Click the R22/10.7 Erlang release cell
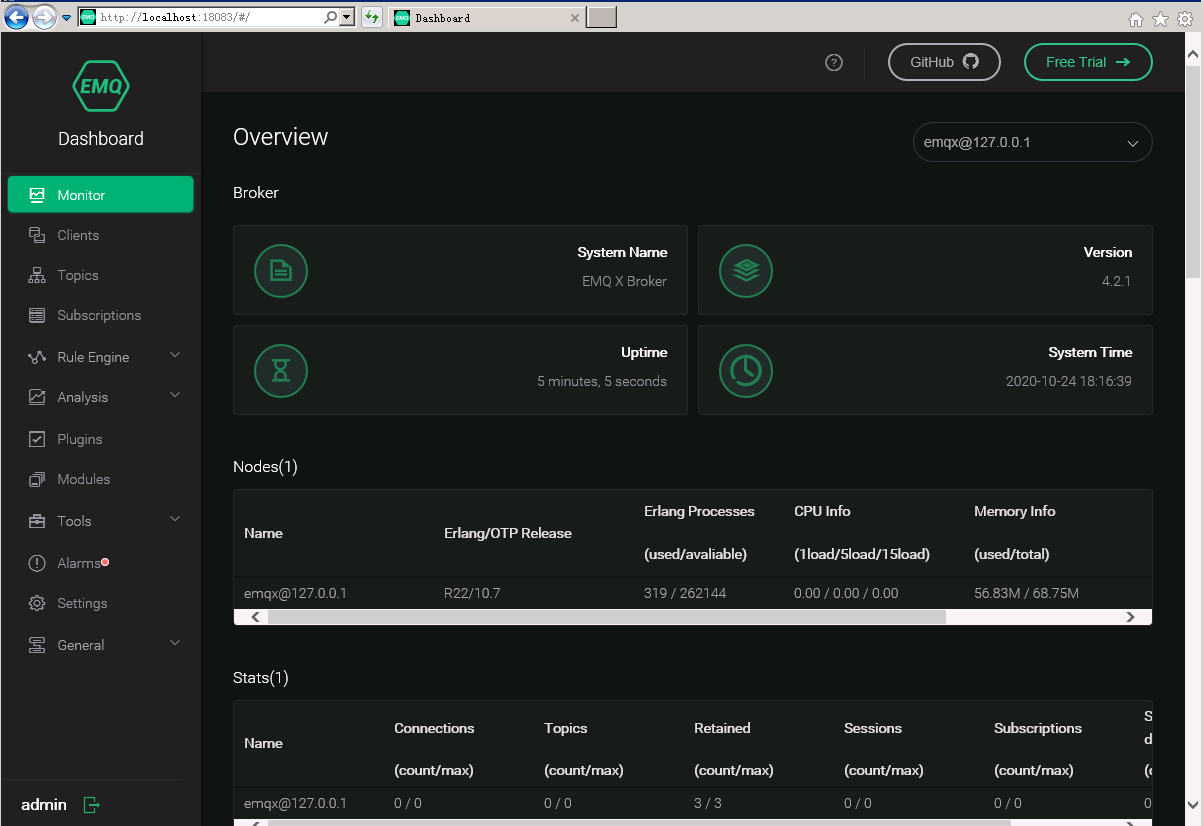 coord(472,593)
